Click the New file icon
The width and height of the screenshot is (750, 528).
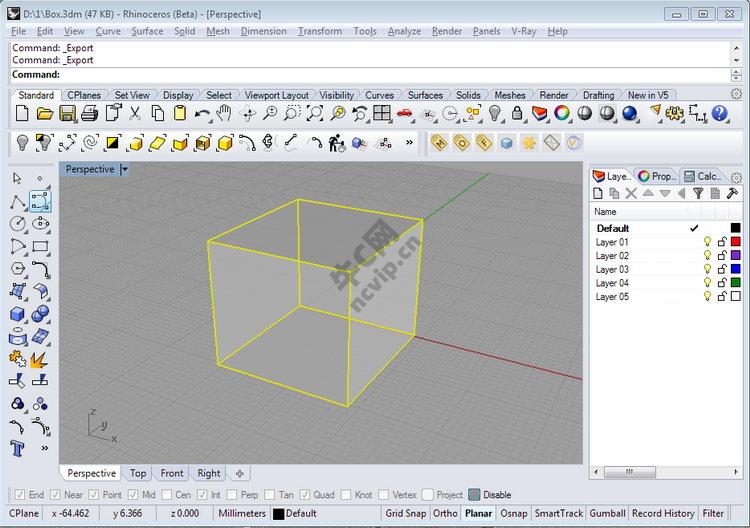tap(22, 114)
